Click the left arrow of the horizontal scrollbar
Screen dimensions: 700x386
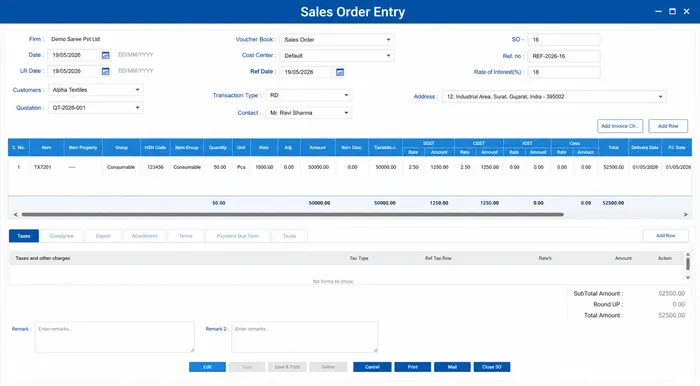click(16, 215)
